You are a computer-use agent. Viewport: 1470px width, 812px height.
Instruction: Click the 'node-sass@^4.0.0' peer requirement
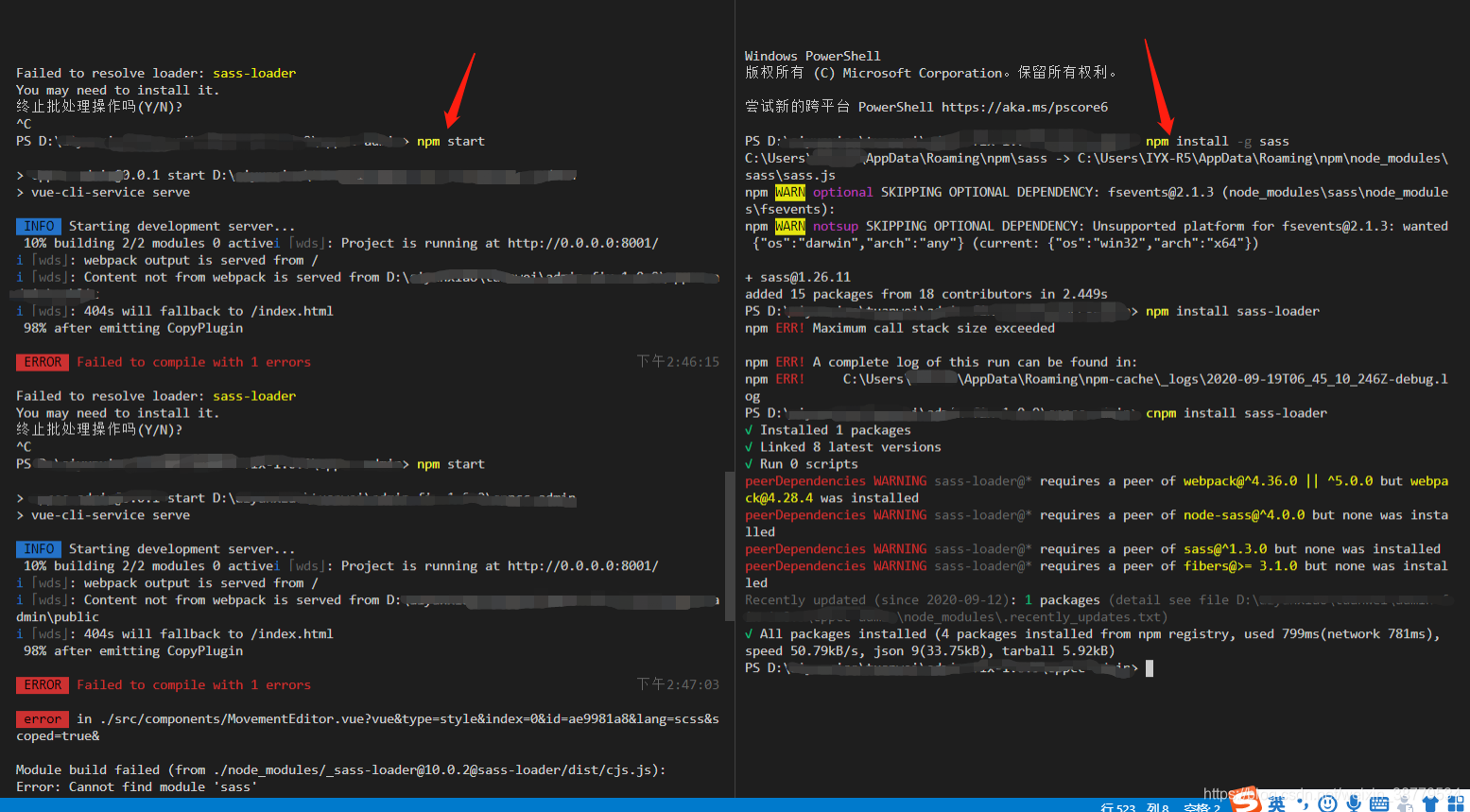[1244, 515]
